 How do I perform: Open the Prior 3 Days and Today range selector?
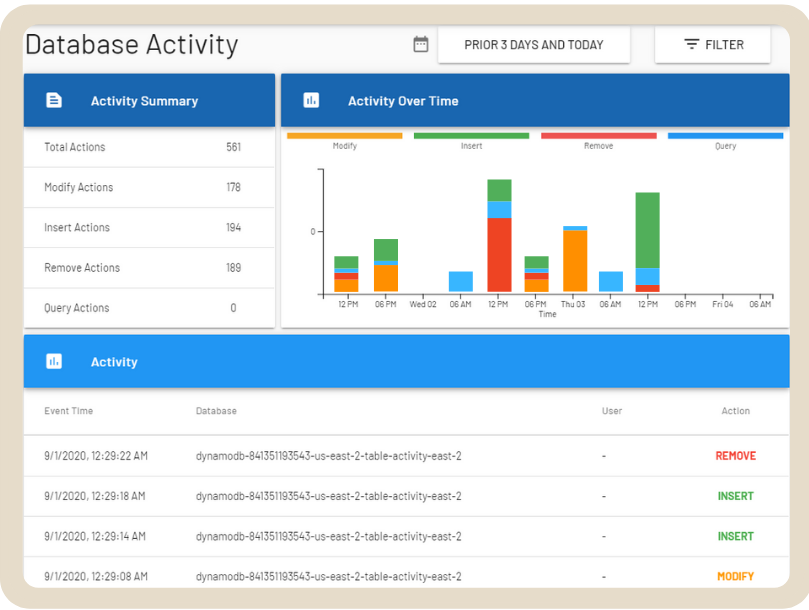pyautogui.click(x=533, y=45)
